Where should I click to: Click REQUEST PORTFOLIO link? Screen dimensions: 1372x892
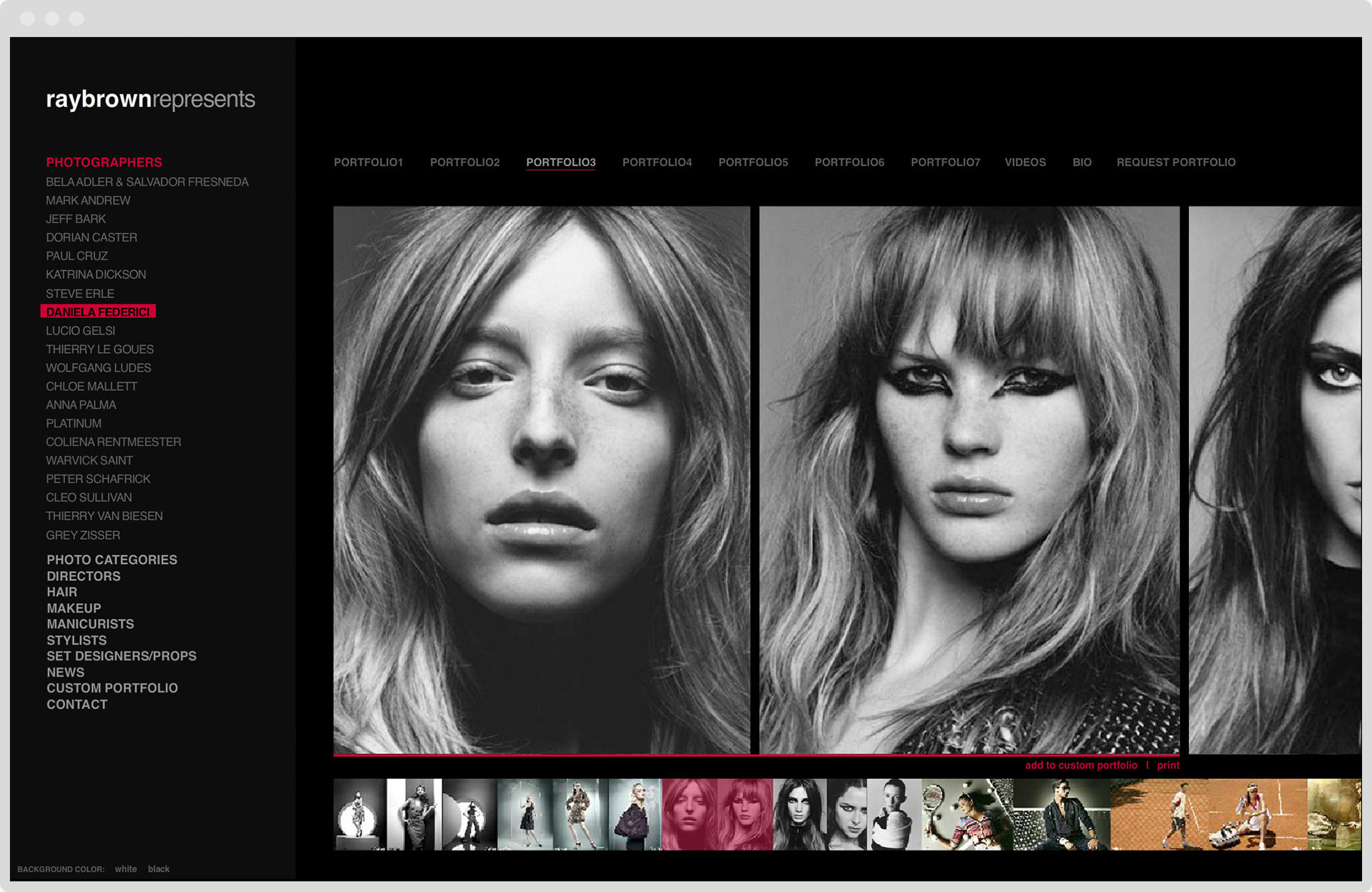point(1175,162)
